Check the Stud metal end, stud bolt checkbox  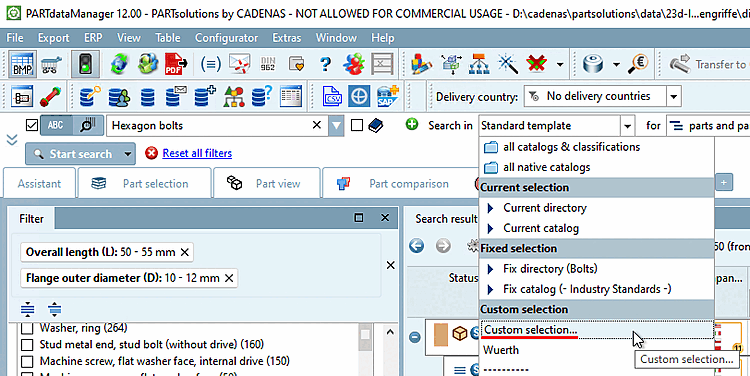27,345
